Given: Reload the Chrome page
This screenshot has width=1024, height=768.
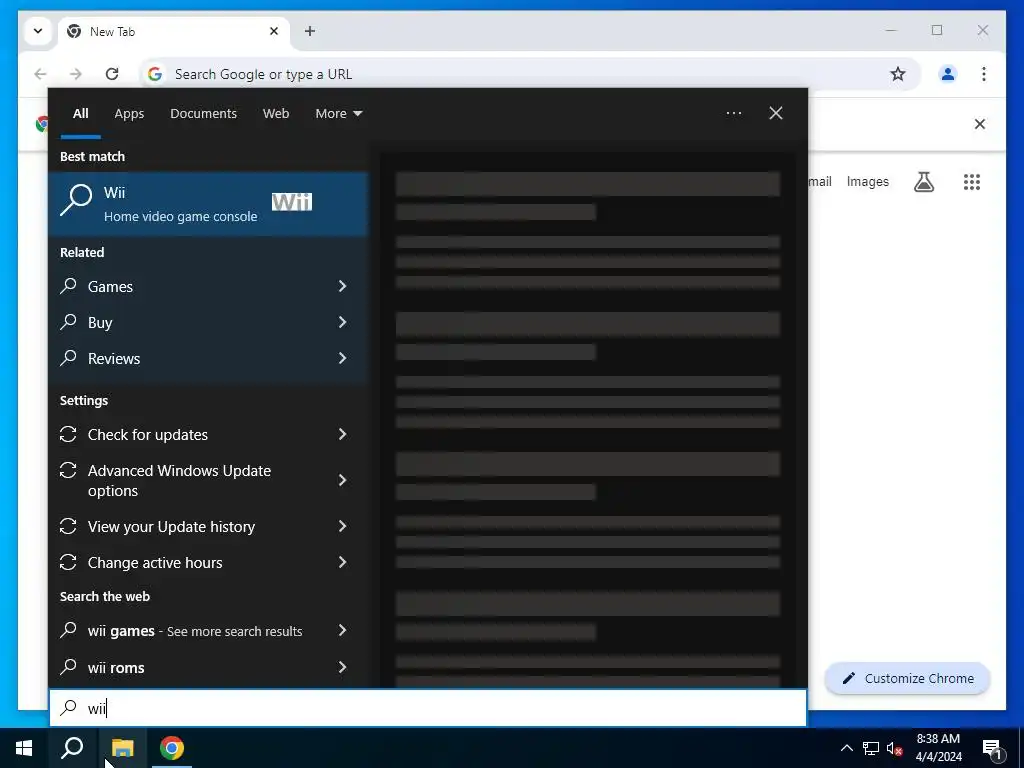Looking at the screenshot, I should click(112, 74).
